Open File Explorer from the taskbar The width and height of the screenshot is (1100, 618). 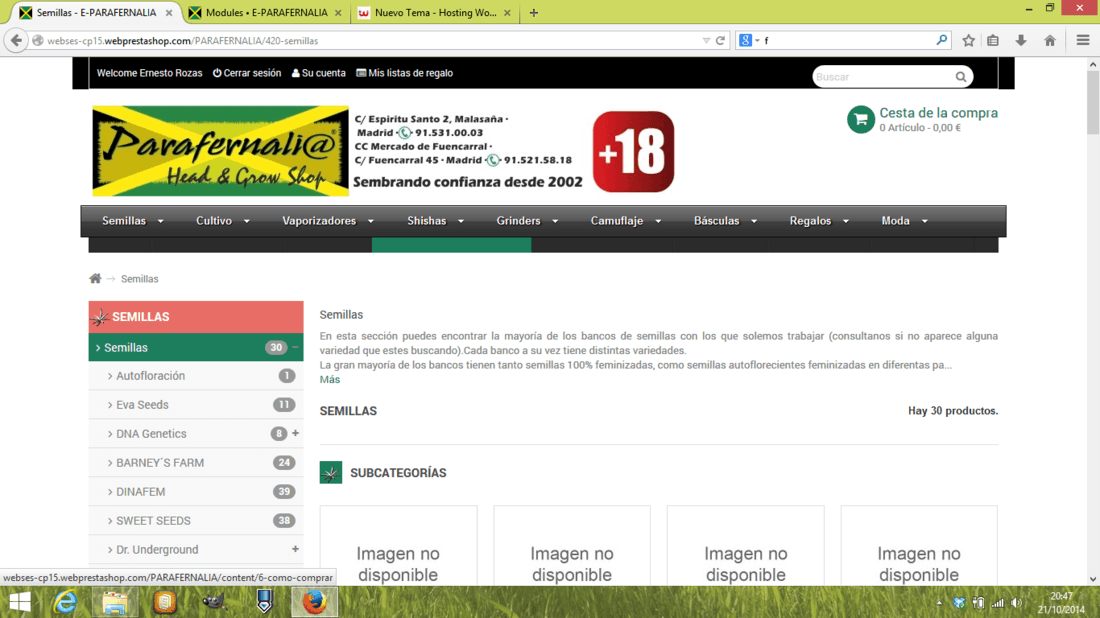tap(115, 602)
